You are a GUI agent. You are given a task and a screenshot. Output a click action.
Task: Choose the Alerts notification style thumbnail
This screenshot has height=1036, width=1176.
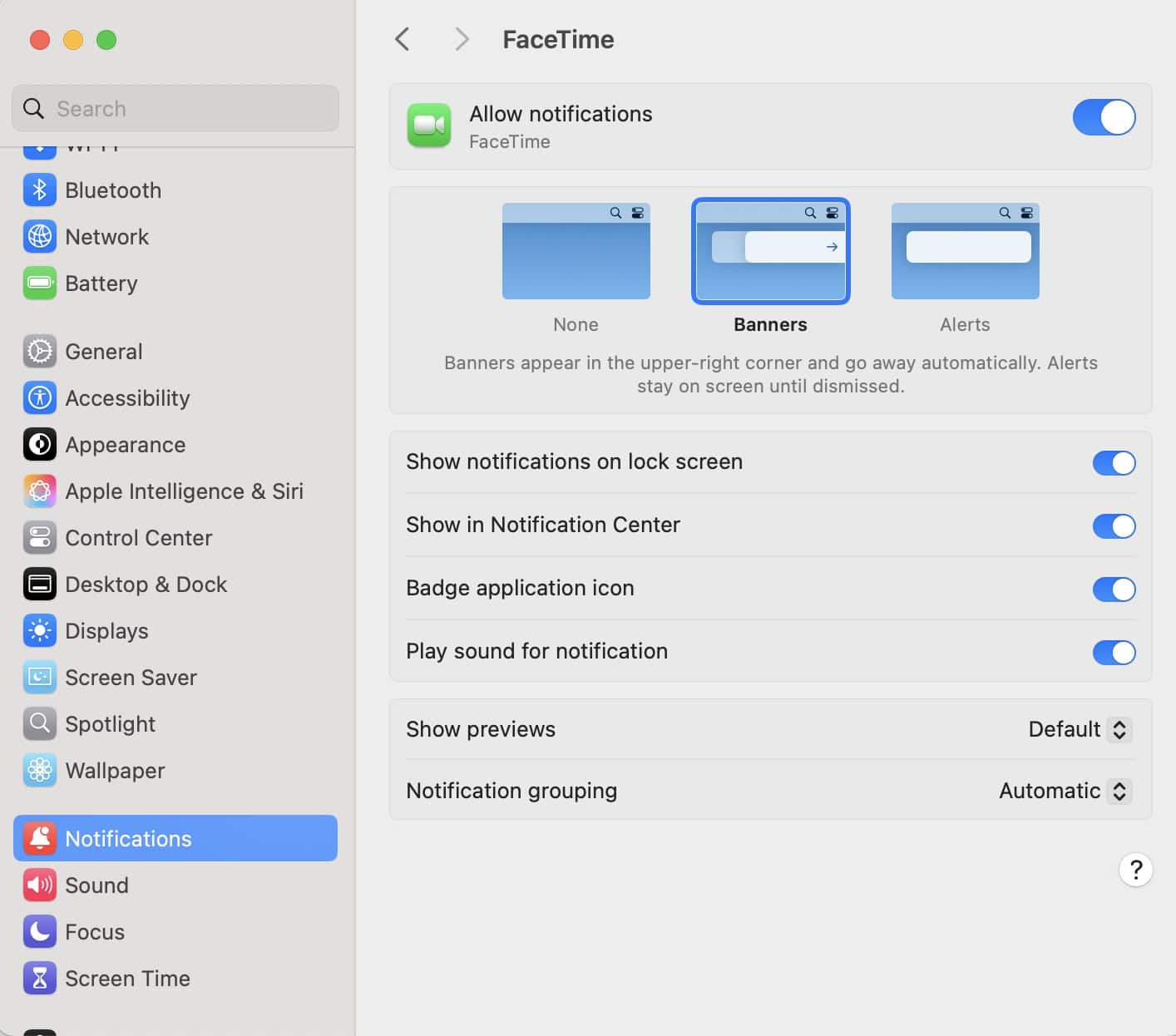(x=965, y=251)
